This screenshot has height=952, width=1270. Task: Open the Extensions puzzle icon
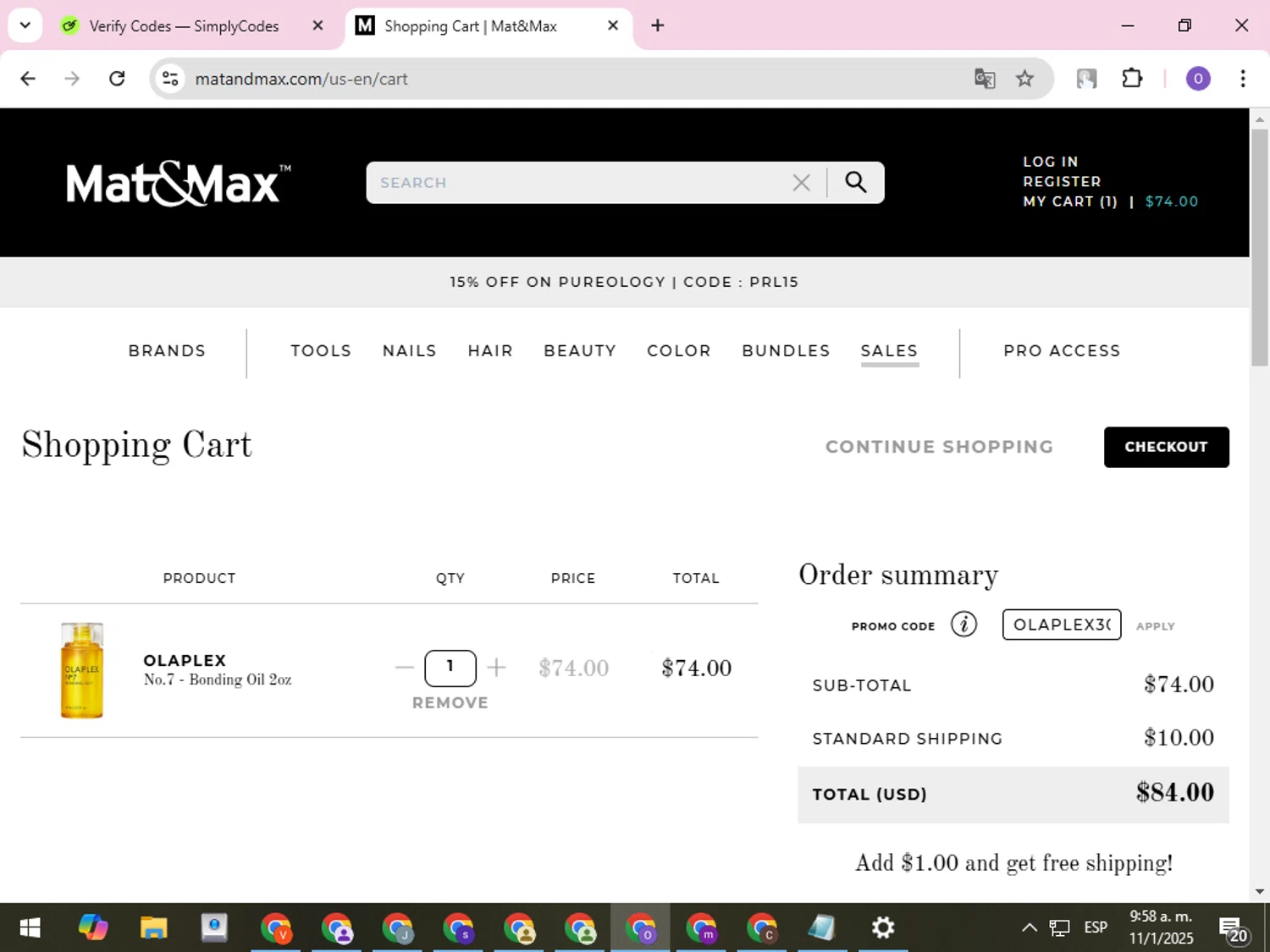click(1132, 79)
